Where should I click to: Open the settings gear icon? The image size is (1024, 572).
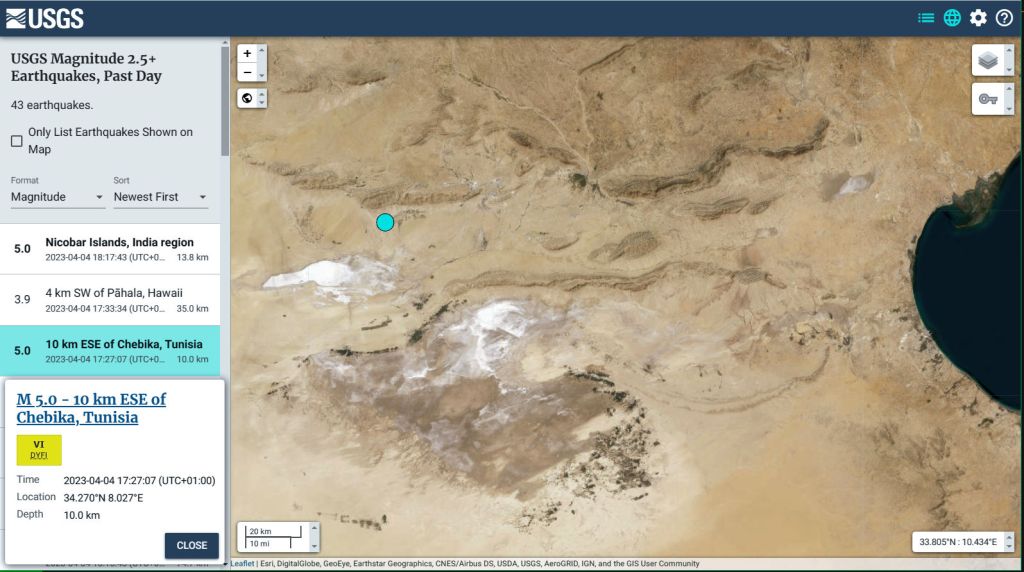click(x=978, y=18)
